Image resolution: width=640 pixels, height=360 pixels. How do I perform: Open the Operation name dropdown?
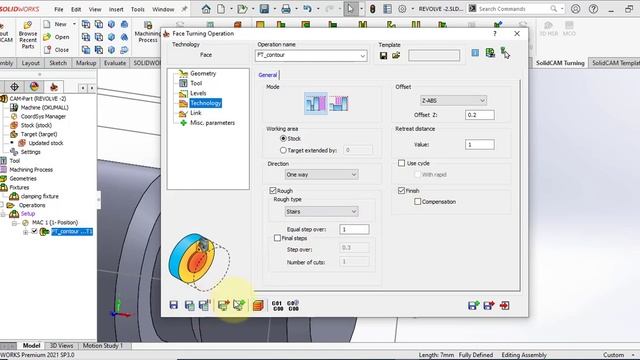(362, 56)
